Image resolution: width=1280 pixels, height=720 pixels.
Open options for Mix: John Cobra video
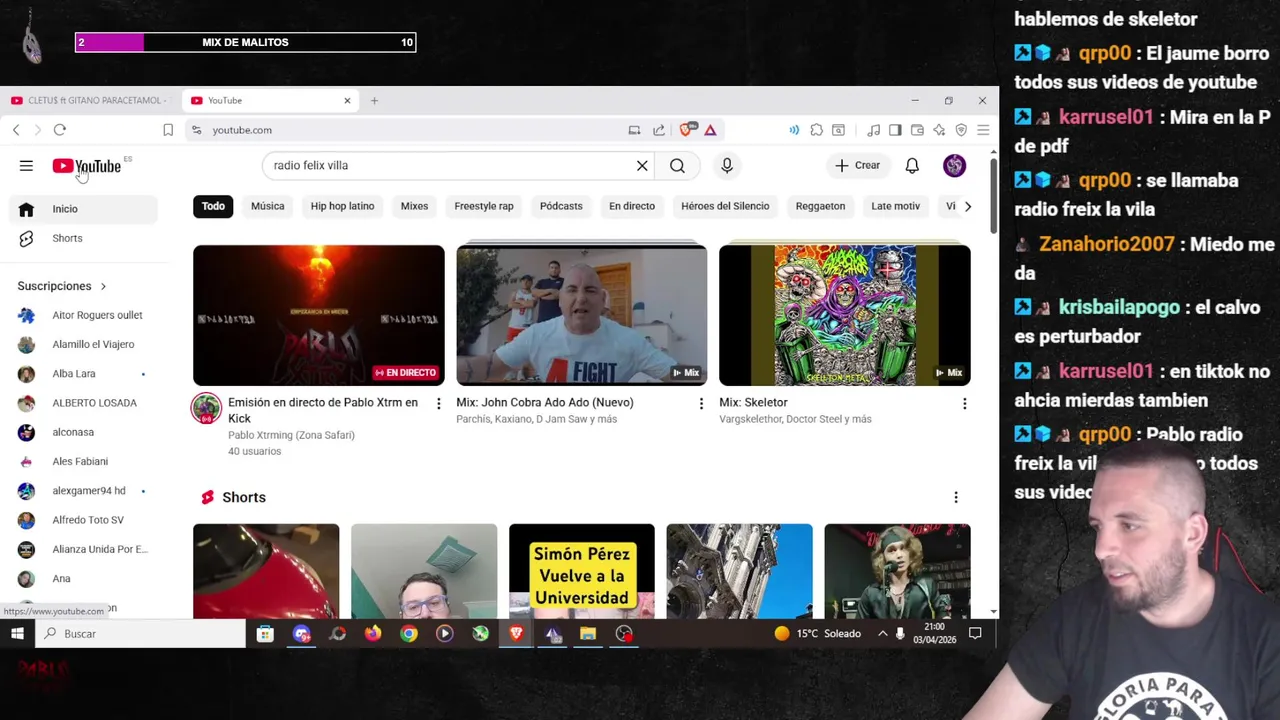click(x=701, y=403)
